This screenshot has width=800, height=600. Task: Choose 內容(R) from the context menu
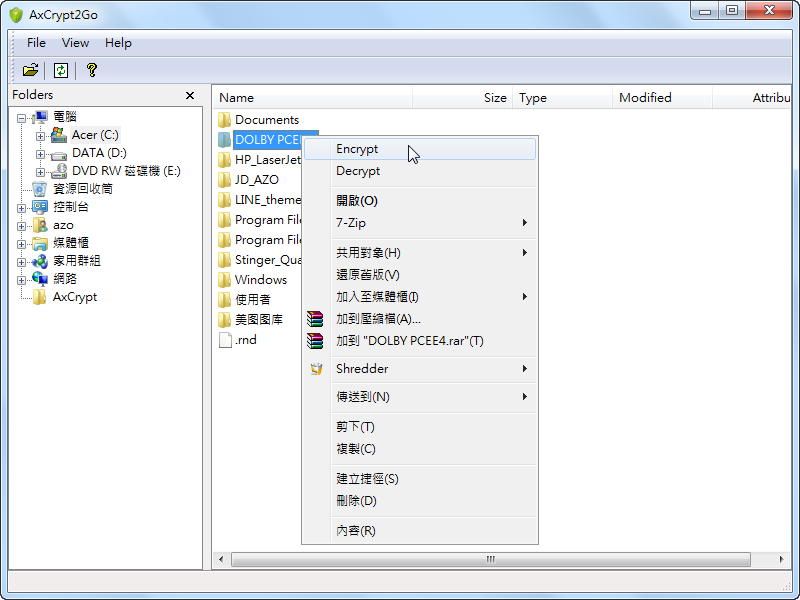419,531
